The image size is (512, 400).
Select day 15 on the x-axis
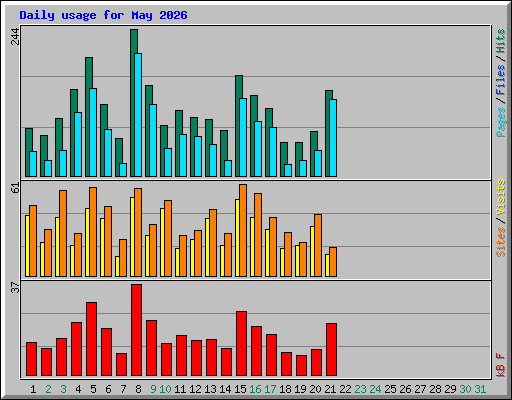coord(240,389)
